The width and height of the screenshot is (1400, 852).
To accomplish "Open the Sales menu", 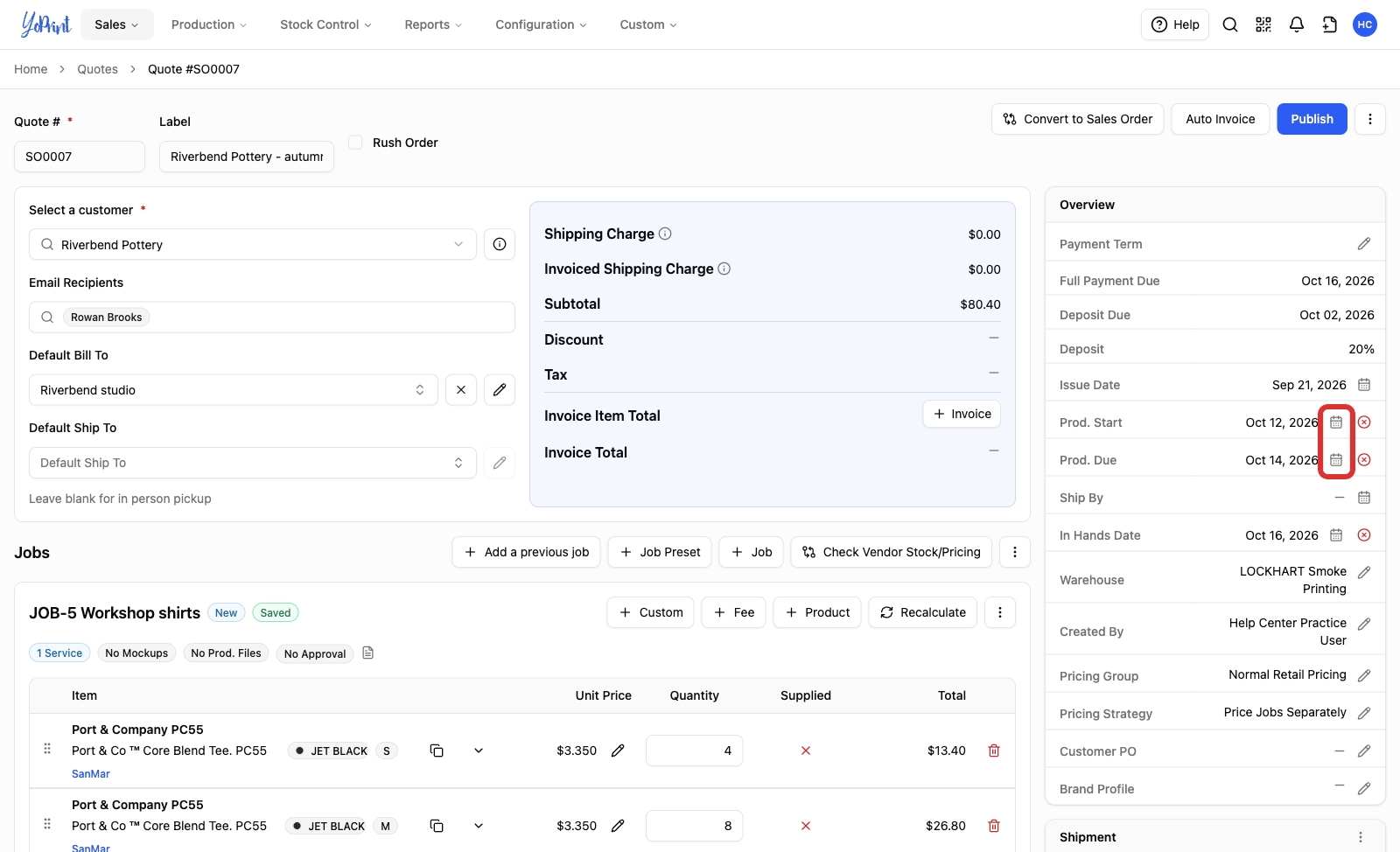I will point(117,24).
